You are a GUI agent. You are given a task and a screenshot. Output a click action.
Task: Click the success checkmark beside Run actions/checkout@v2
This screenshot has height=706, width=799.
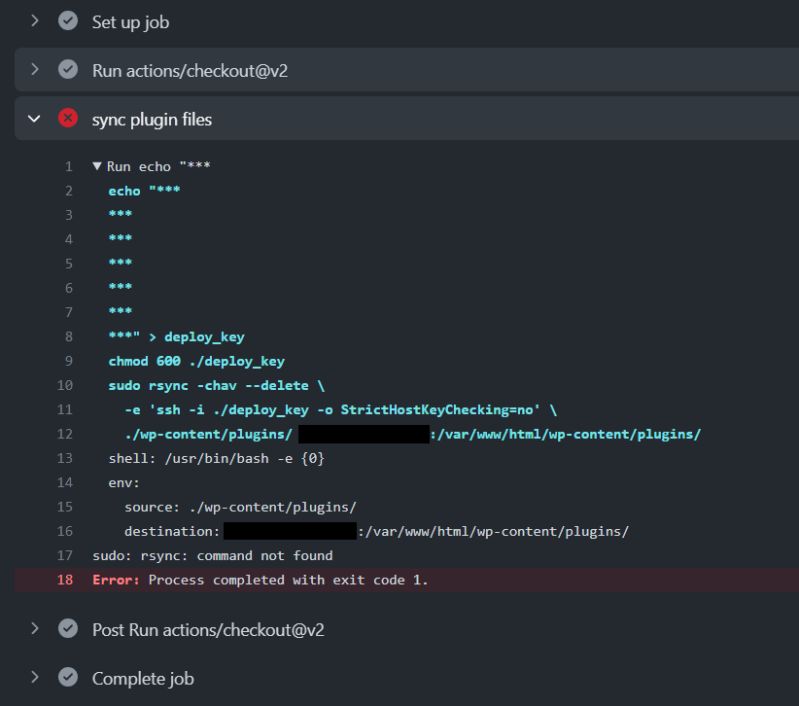pyautogui.click(x=68, y=69)
